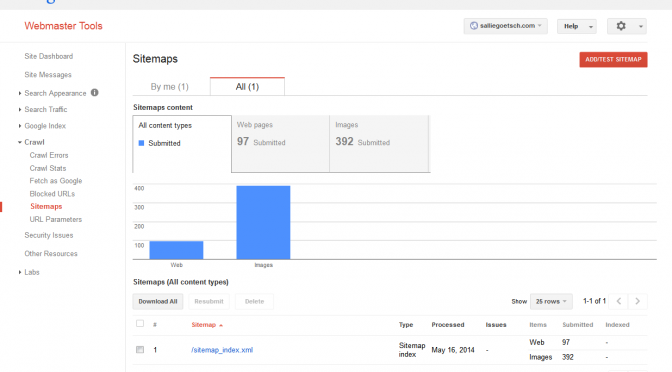
Task: Click the Indexed column header
Action: point(617,325)
